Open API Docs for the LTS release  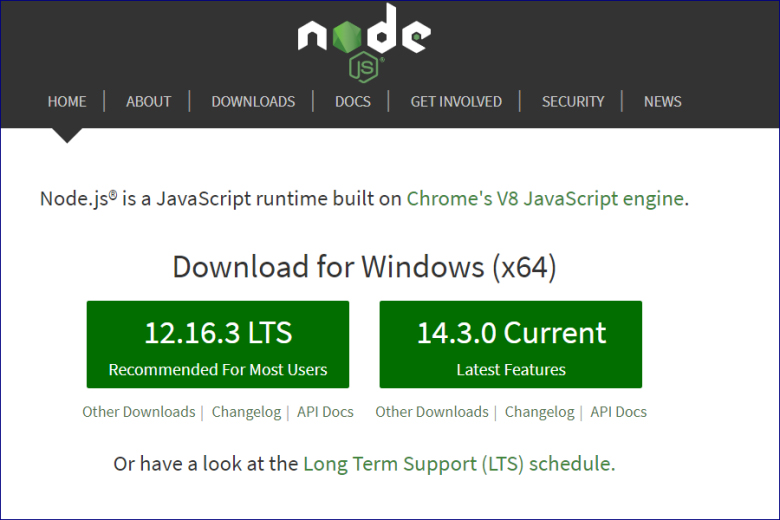(325, 412)
